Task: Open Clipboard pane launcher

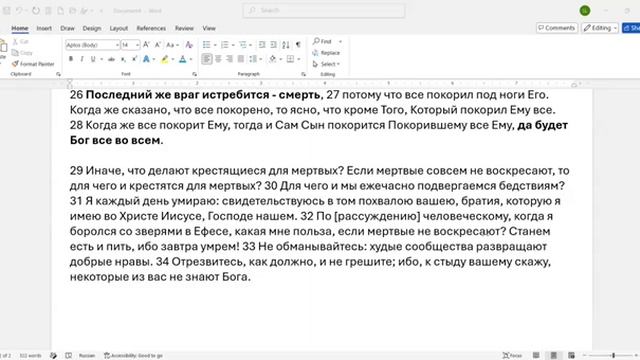Action: click(58, 74)
